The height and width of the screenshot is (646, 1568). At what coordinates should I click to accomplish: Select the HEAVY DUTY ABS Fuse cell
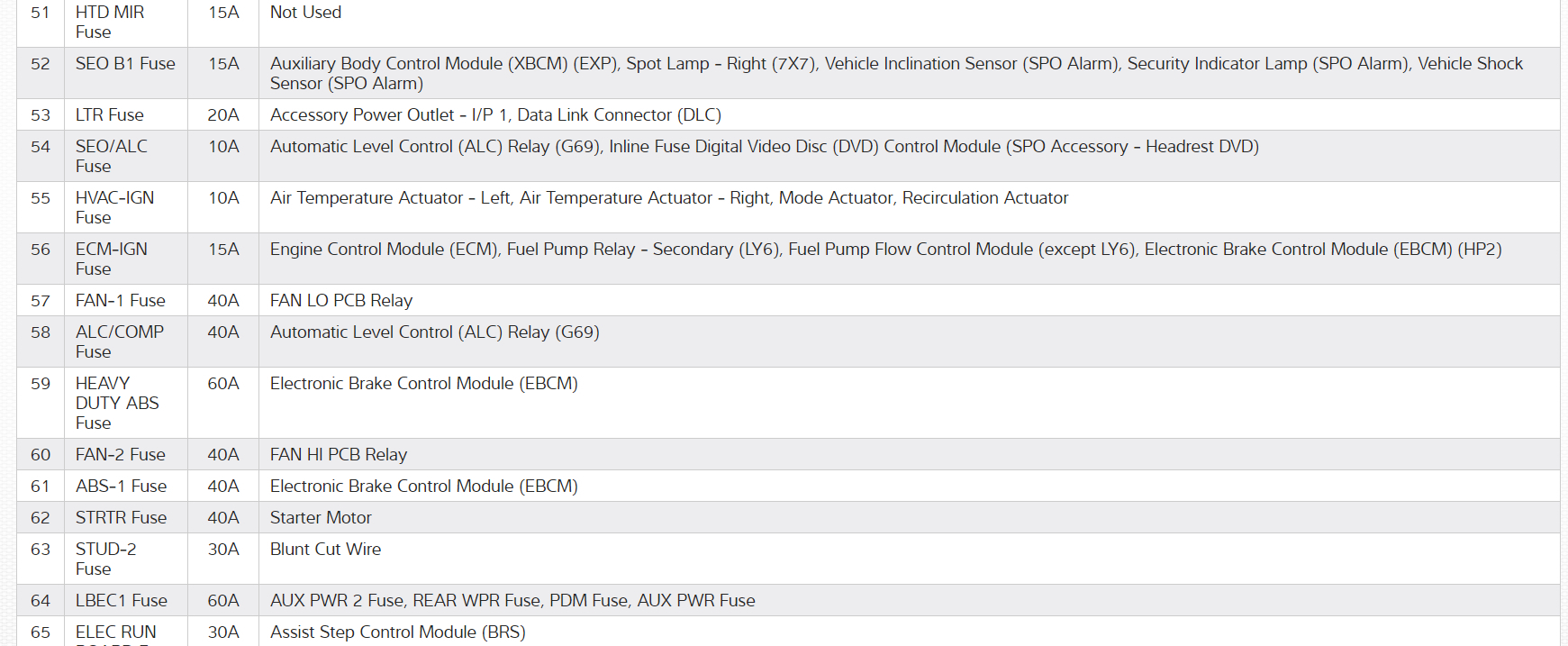tap(117, 403)
